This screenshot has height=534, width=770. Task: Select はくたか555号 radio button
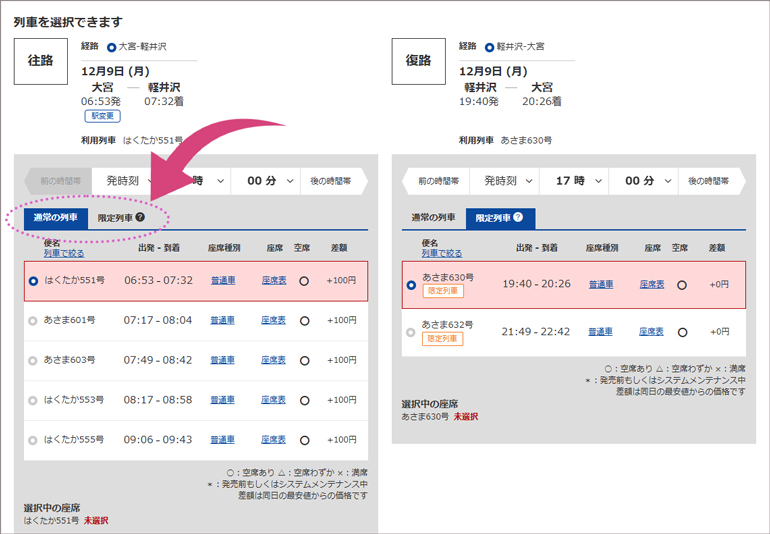click(x=33, y=440)
